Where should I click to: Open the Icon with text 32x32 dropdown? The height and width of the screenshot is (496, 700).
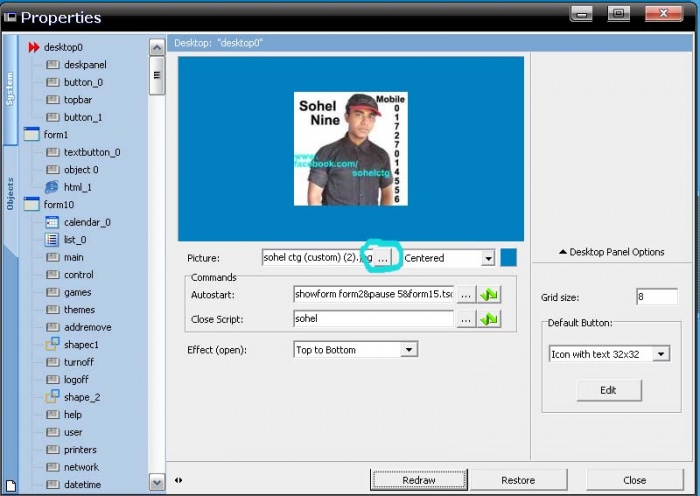tap(661, 354)
